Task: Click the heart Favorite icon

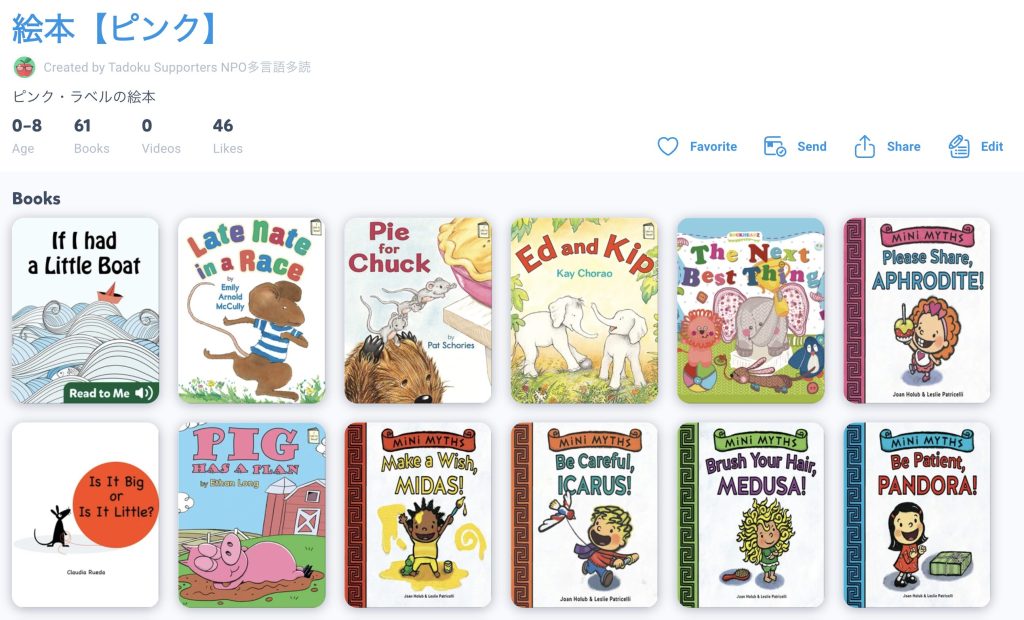Action: pos(667,146)
